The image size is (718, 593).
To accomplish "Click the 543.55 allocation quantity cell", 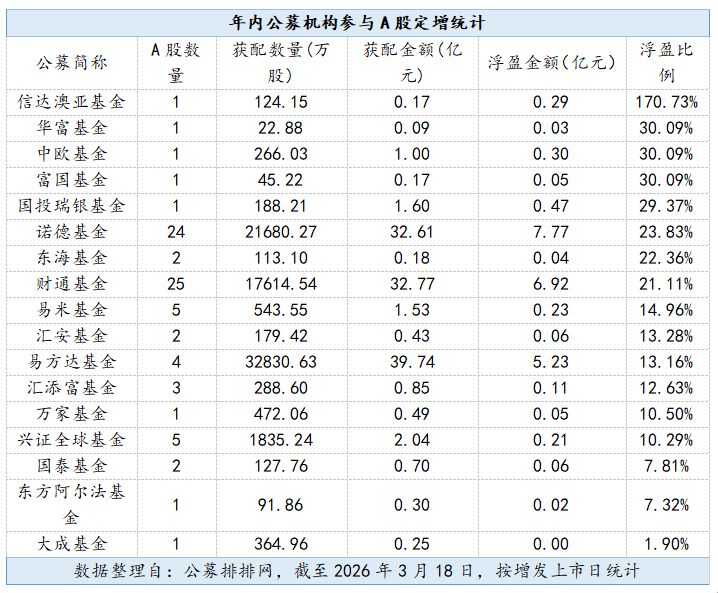I will [281, 310].
